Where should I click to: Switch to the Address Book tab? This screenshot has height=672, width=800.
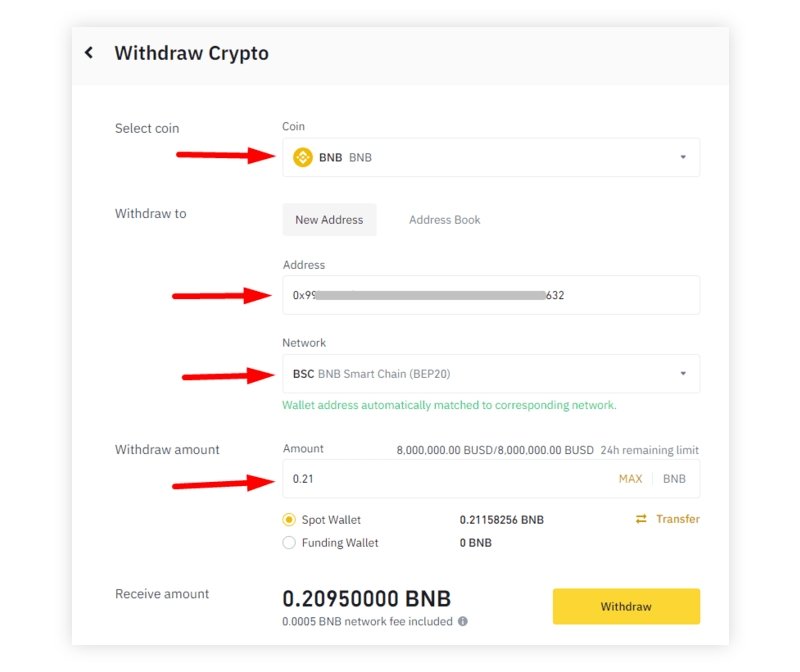pyautogui.click(x=444, y=219)
